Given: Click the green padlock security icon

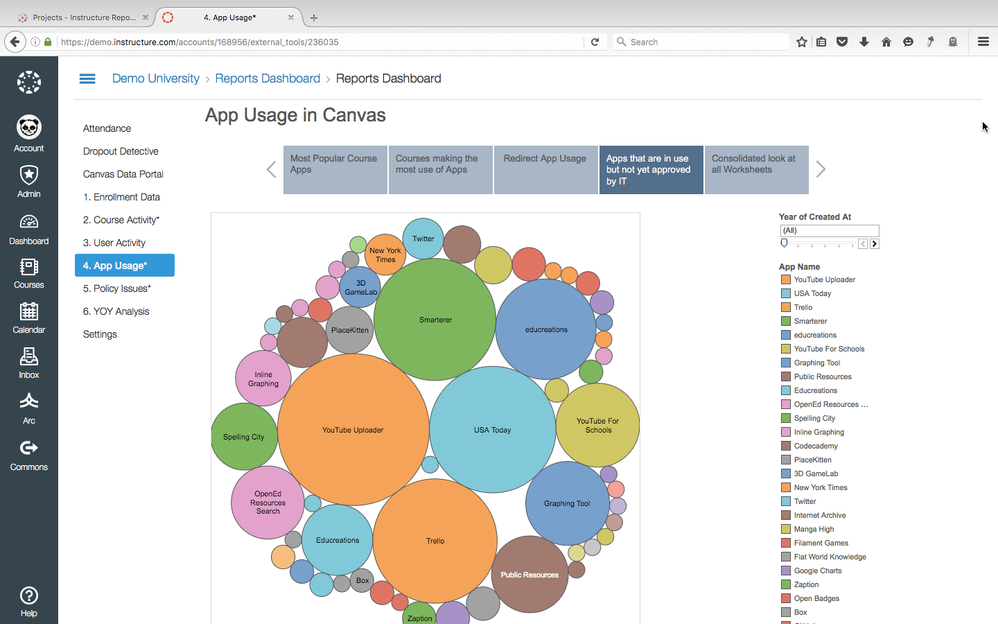Looking at the screenshot, I should tap(48, 42).
